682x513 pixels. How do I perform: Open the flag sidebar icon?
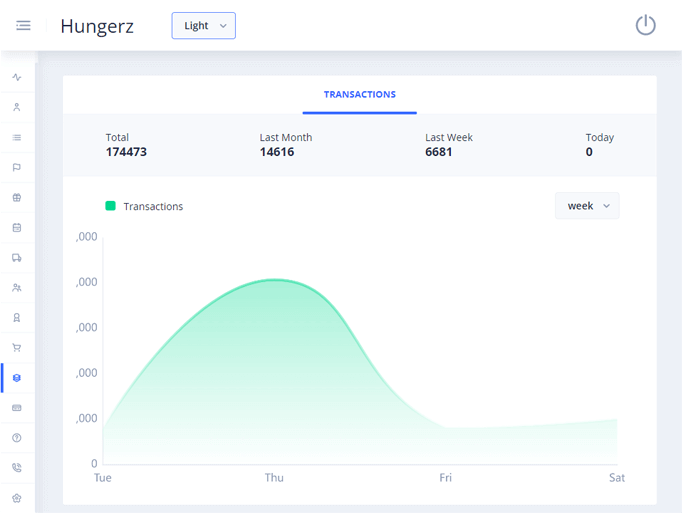point(17,167)
